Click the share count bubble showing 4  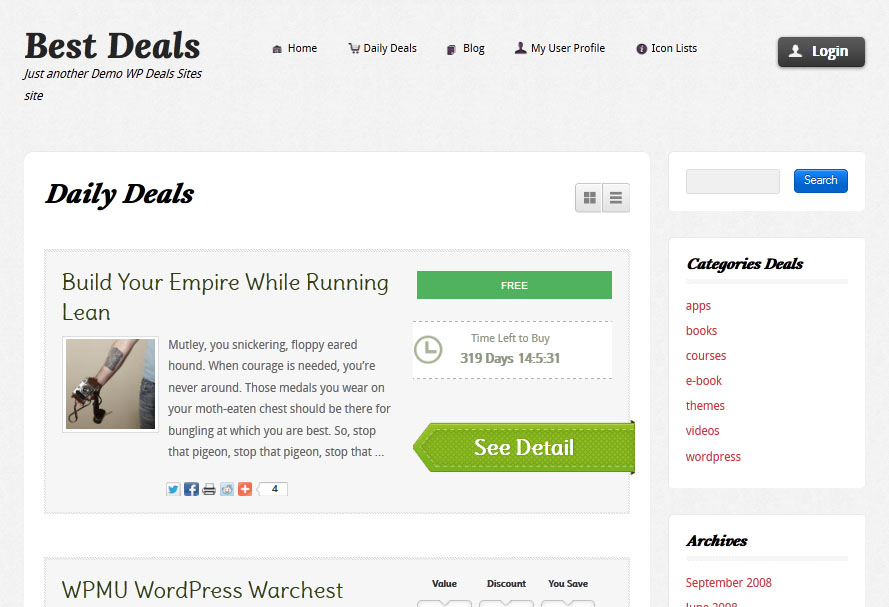click(x=273, y=489)
